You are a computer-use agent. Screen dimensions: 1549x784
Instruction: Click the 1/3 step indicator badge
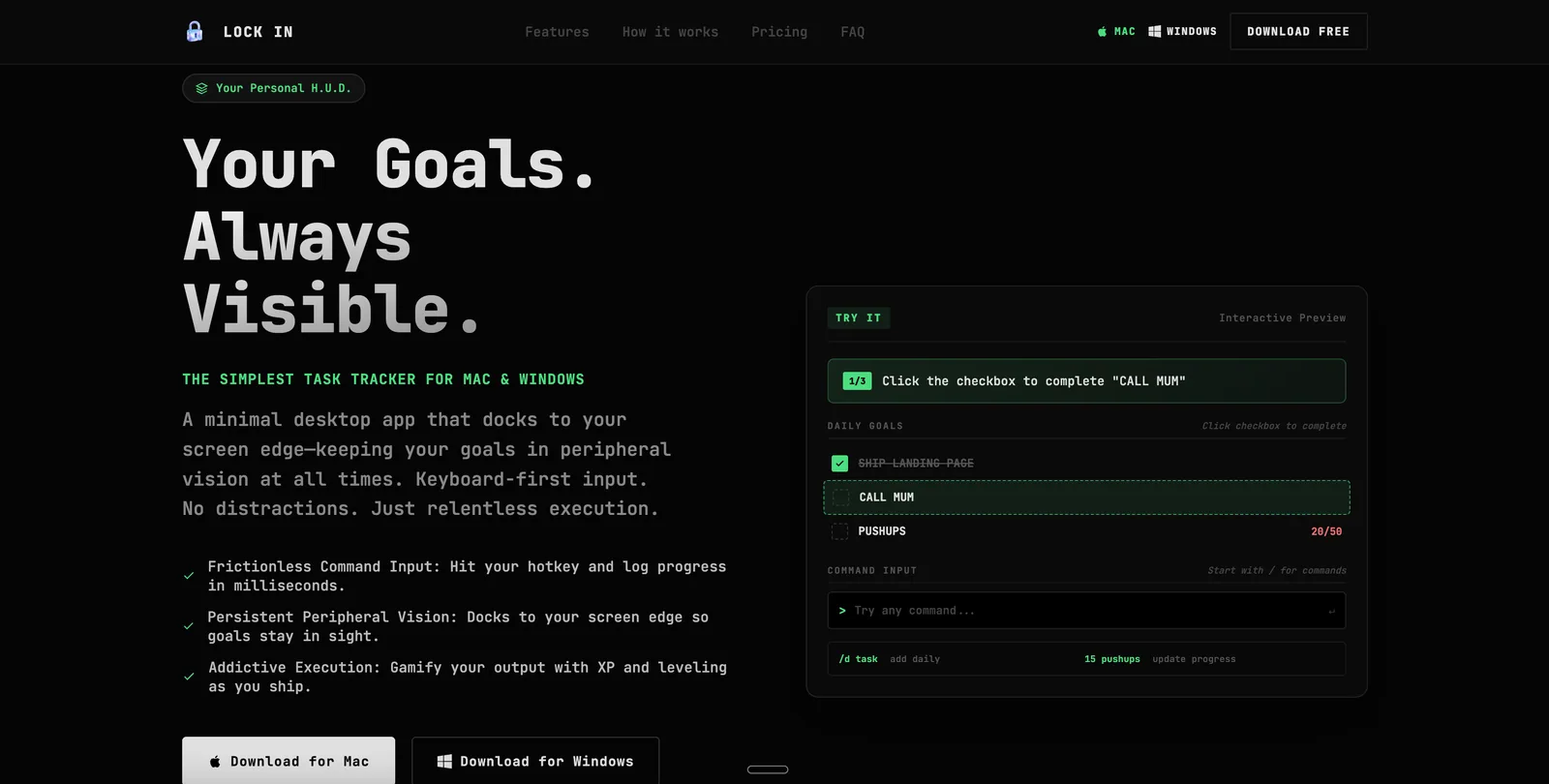click(x=857, y=381)
